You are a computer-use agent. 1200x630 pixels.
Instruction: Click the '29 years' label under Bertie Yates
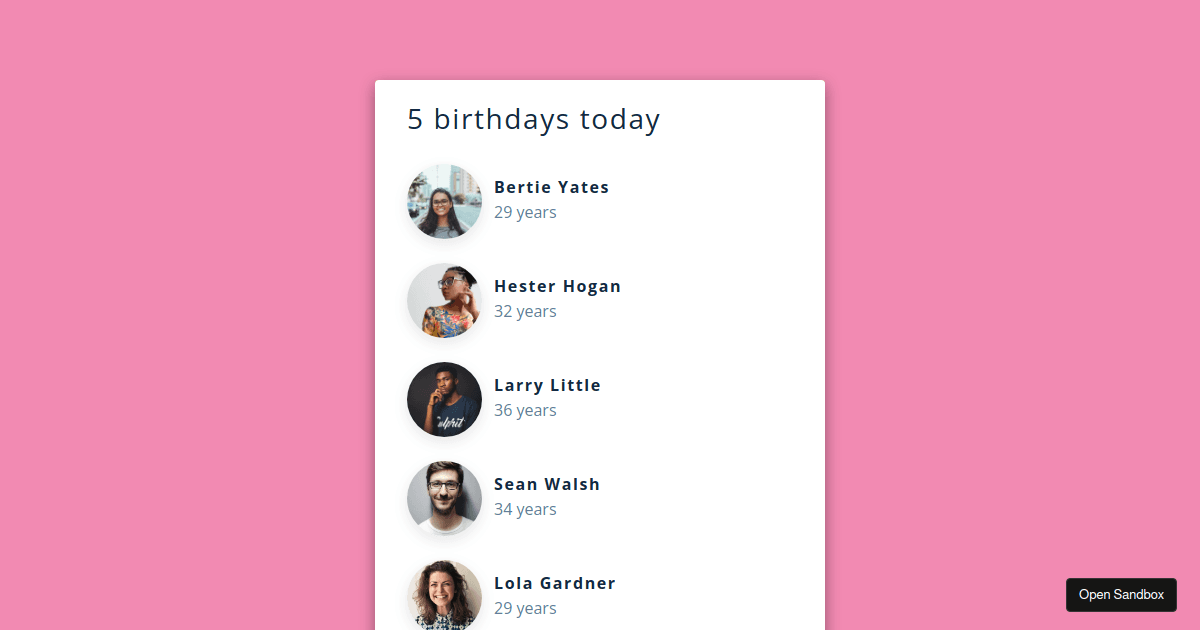point(525,212)
